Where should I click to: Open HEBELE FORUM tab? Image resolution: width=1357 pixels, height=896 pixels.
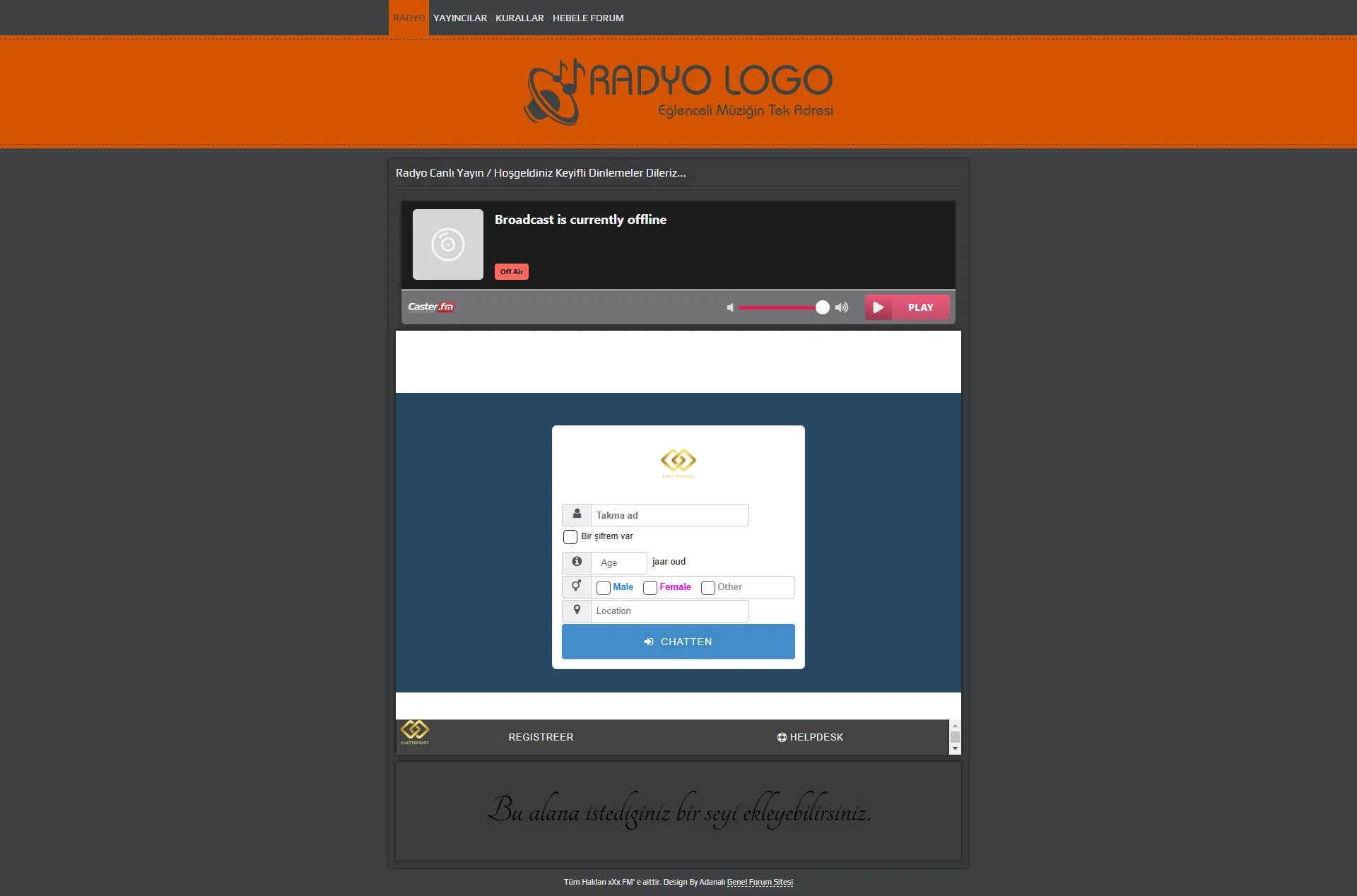point(588,17)
